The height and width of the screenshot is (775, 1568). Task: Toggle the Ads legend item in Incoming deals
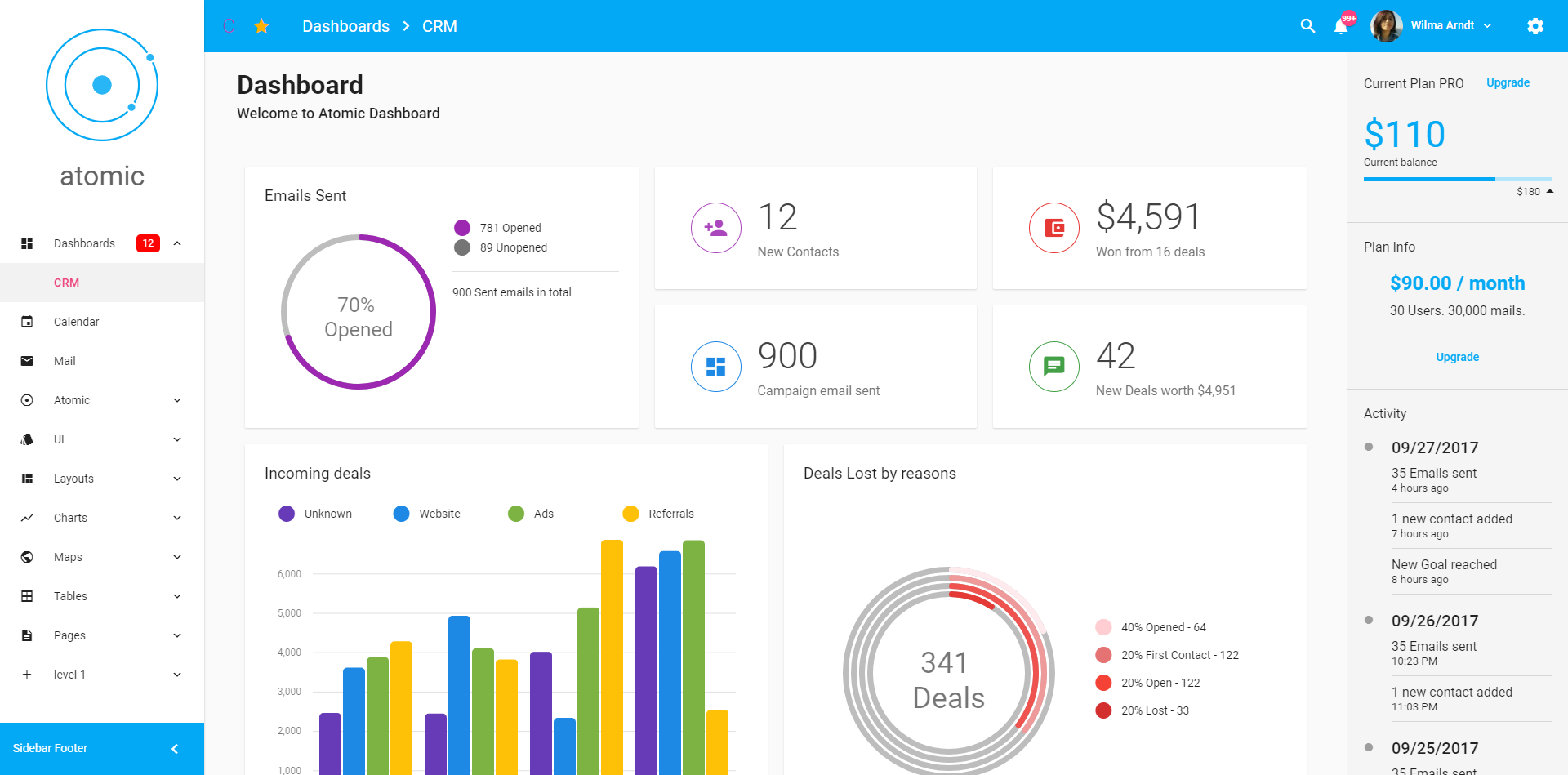coord(531,514)
